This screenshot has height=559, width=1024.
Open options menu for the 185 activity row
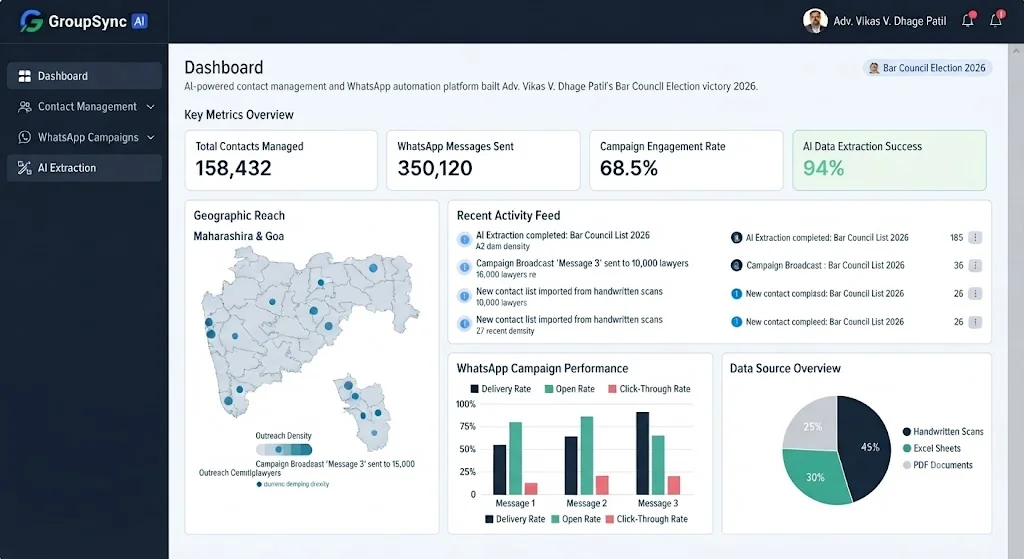975,238
